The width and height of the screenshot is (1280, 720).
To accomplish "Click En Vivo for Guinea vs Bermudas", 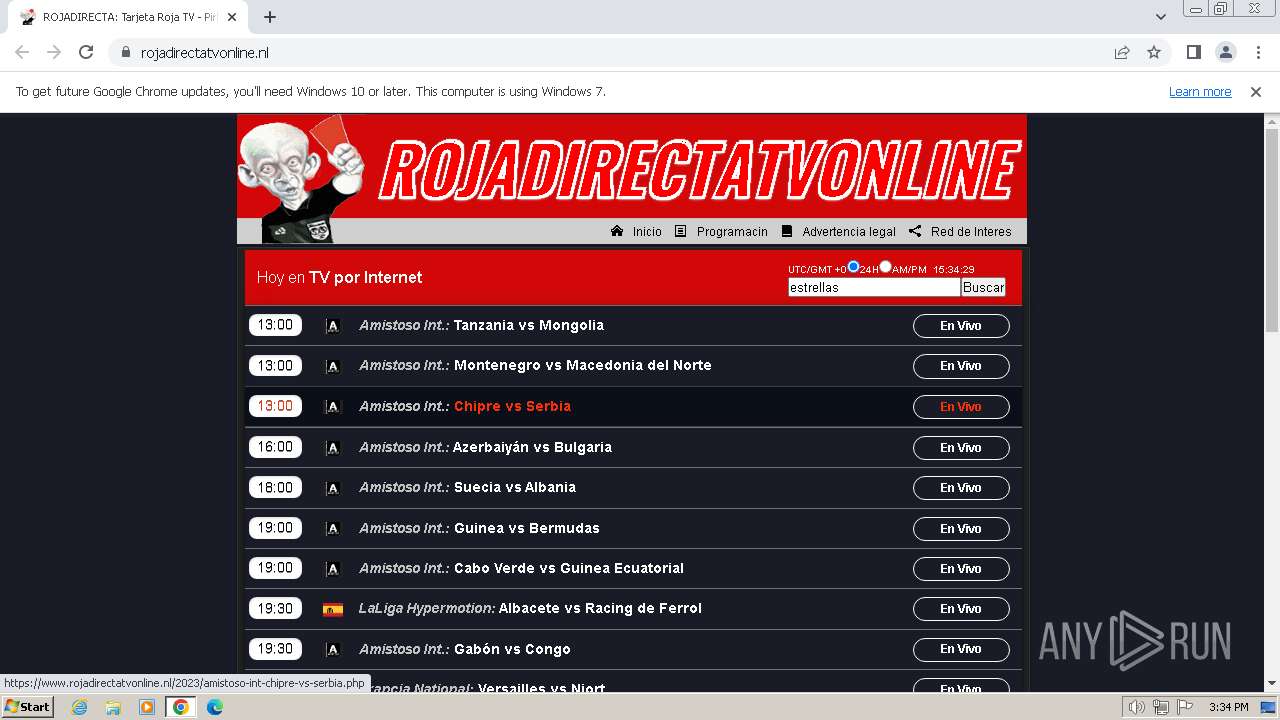I will (961, 529).
